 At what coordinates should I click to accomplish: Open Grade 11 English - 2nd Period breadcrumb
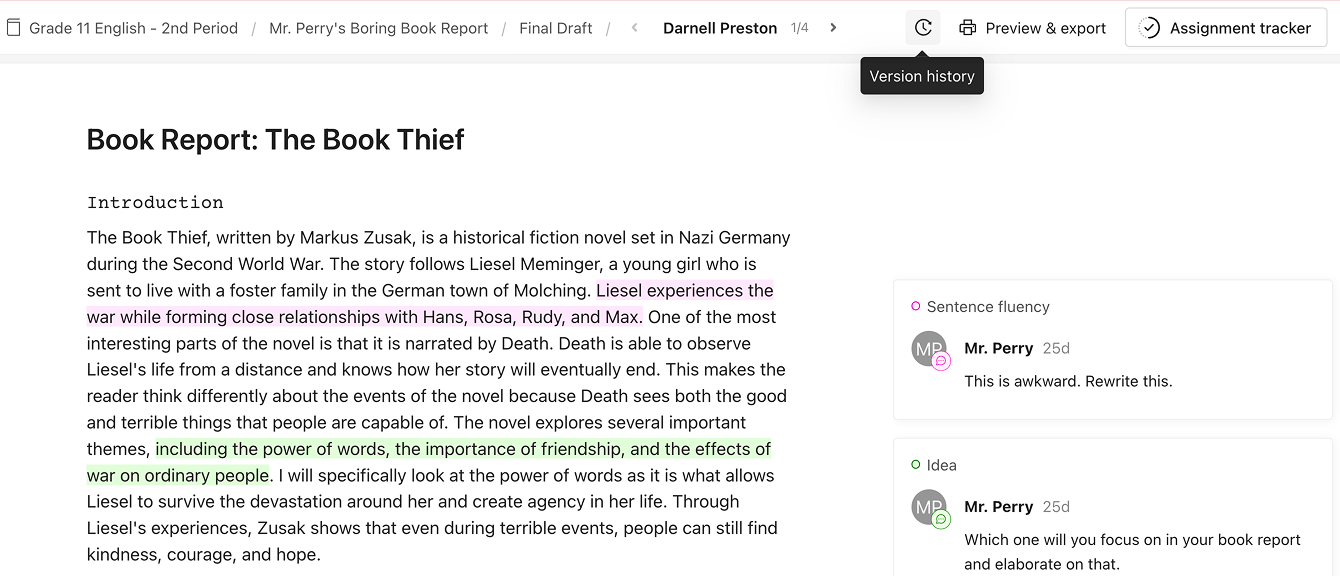(134, 28)
